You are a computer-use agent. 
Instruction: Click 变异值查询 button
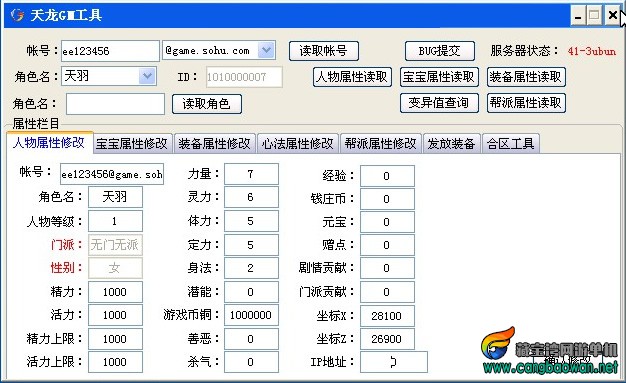point(439,103)
